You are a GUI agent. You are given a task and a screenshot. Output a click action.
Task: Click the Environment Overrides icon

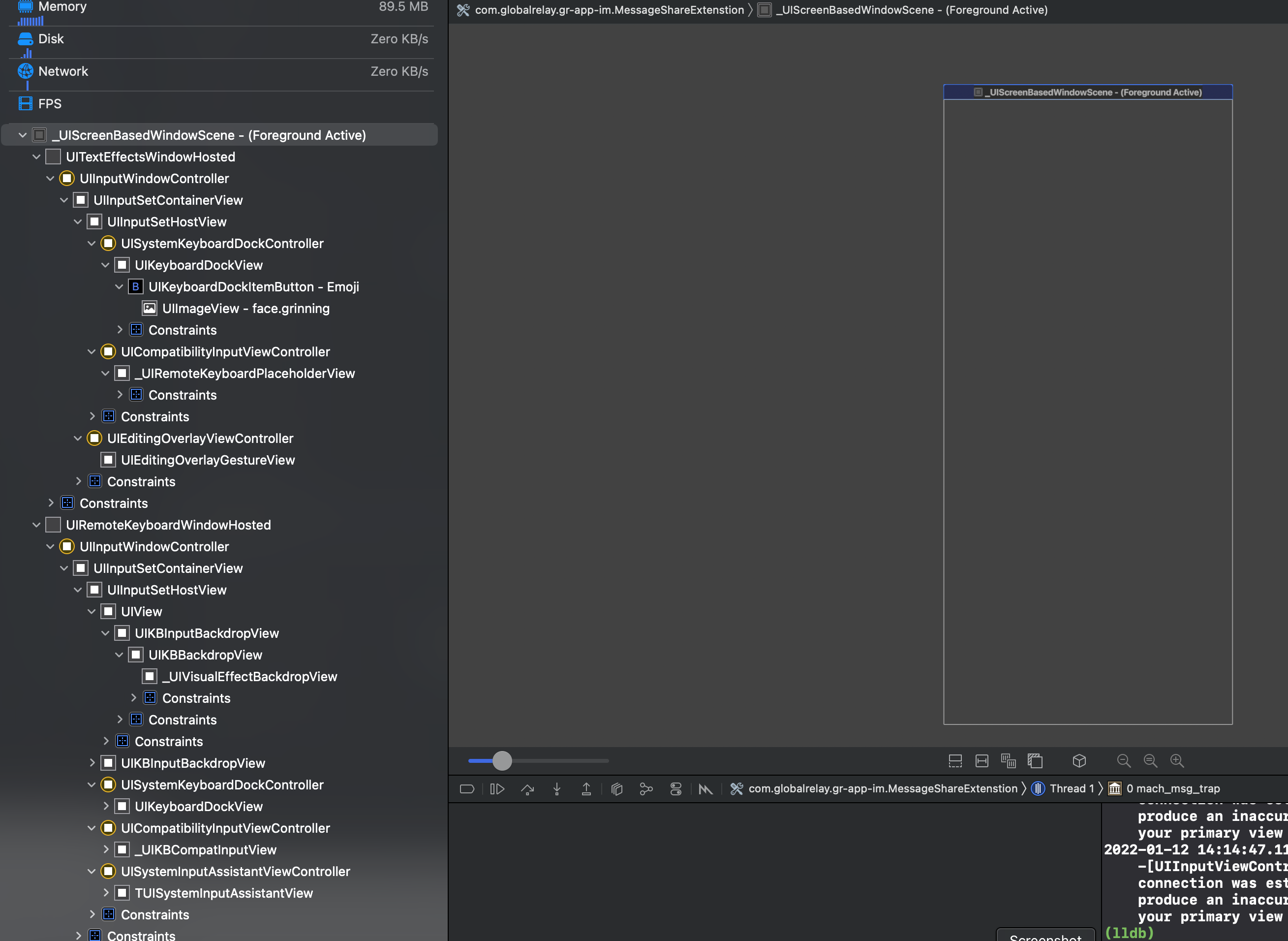676,789
